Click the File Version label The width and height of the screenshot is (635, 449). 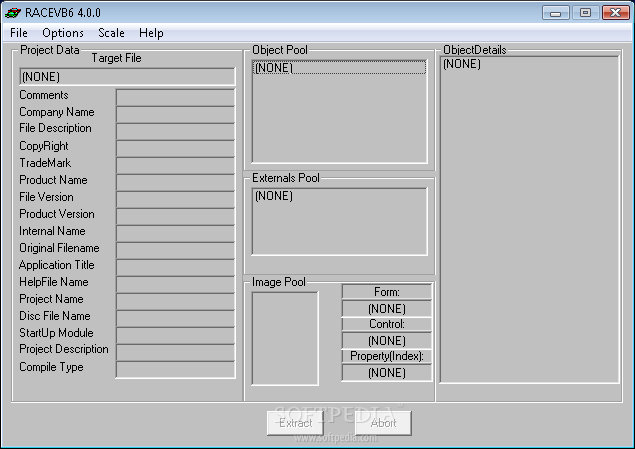[x=46, y=197]
